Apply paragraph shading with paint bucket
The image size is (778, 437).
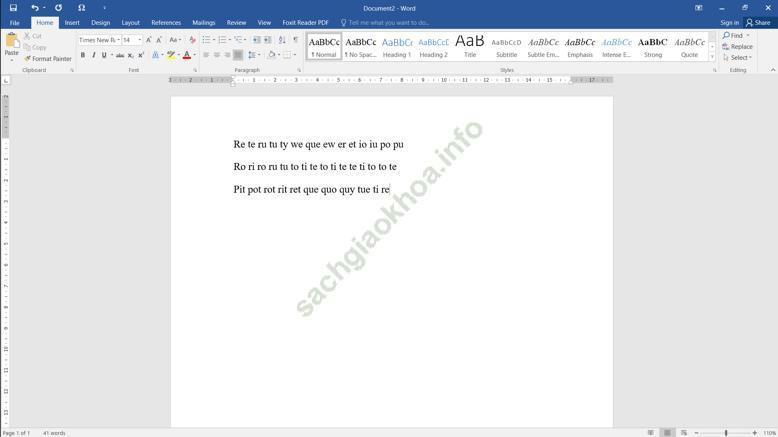271,55
